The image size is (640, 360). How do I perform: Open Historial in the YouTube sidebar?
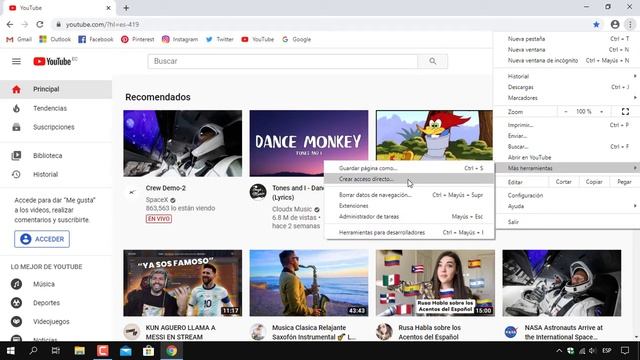tap(56, 174)
